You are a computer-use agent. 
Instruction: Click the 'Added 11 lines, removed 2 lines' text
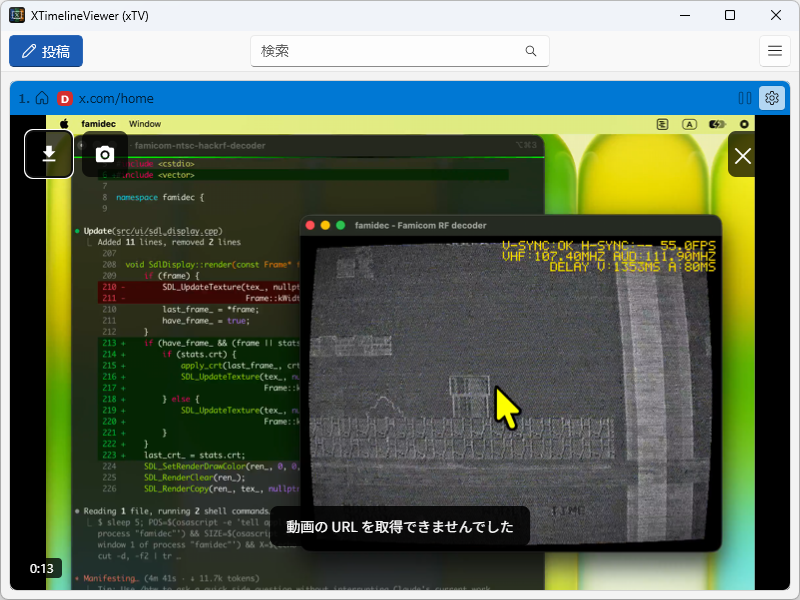coord(169,242)
